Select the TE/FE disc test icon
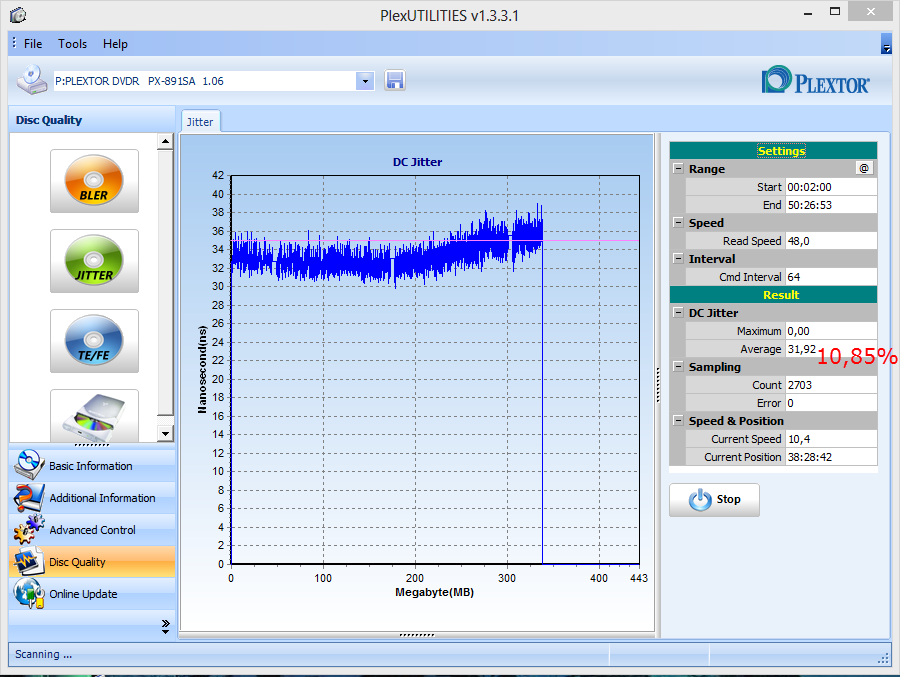Screen dimensions: 900x677 94,341
